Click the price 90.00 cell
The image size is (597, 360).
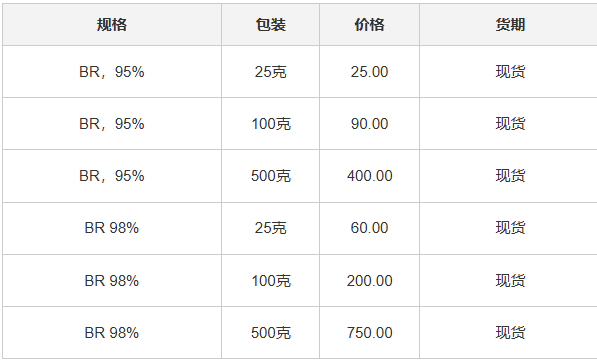369,124
